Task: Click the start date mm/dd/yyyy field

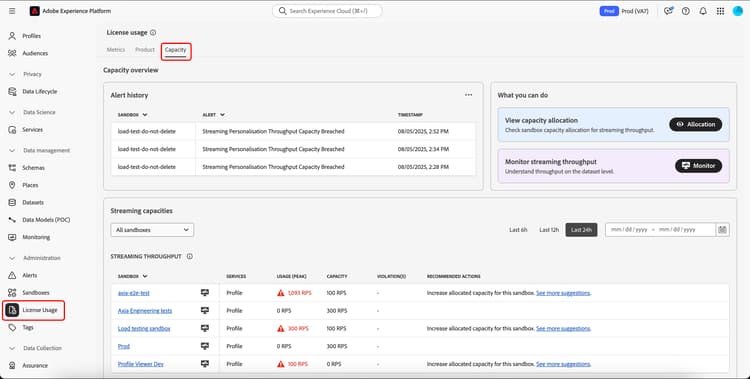Action: point(629,230)
